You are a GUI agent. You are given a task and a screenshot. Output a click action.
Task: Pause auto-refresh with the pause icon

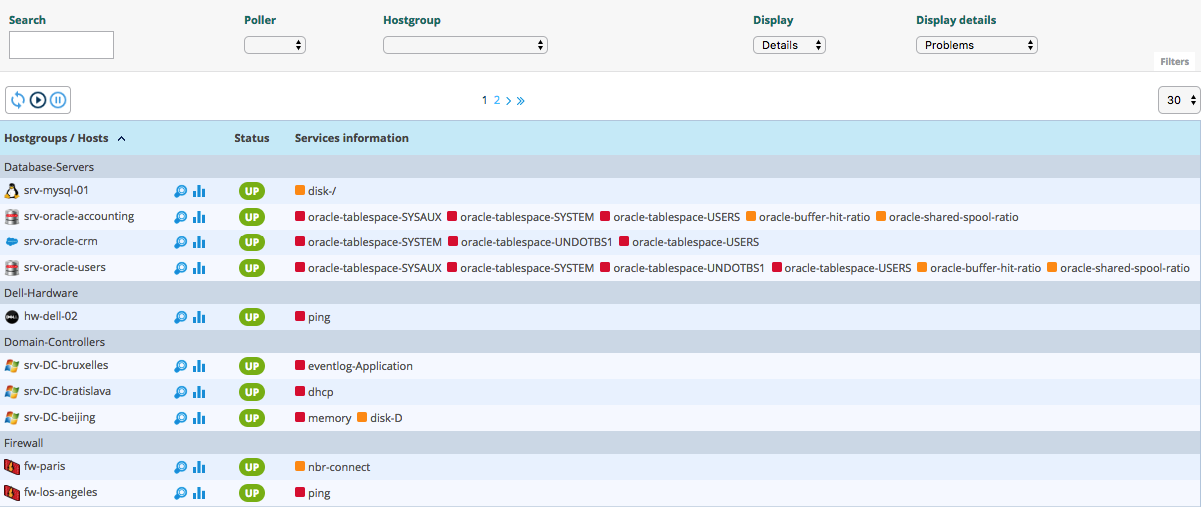tap(58, 100)
